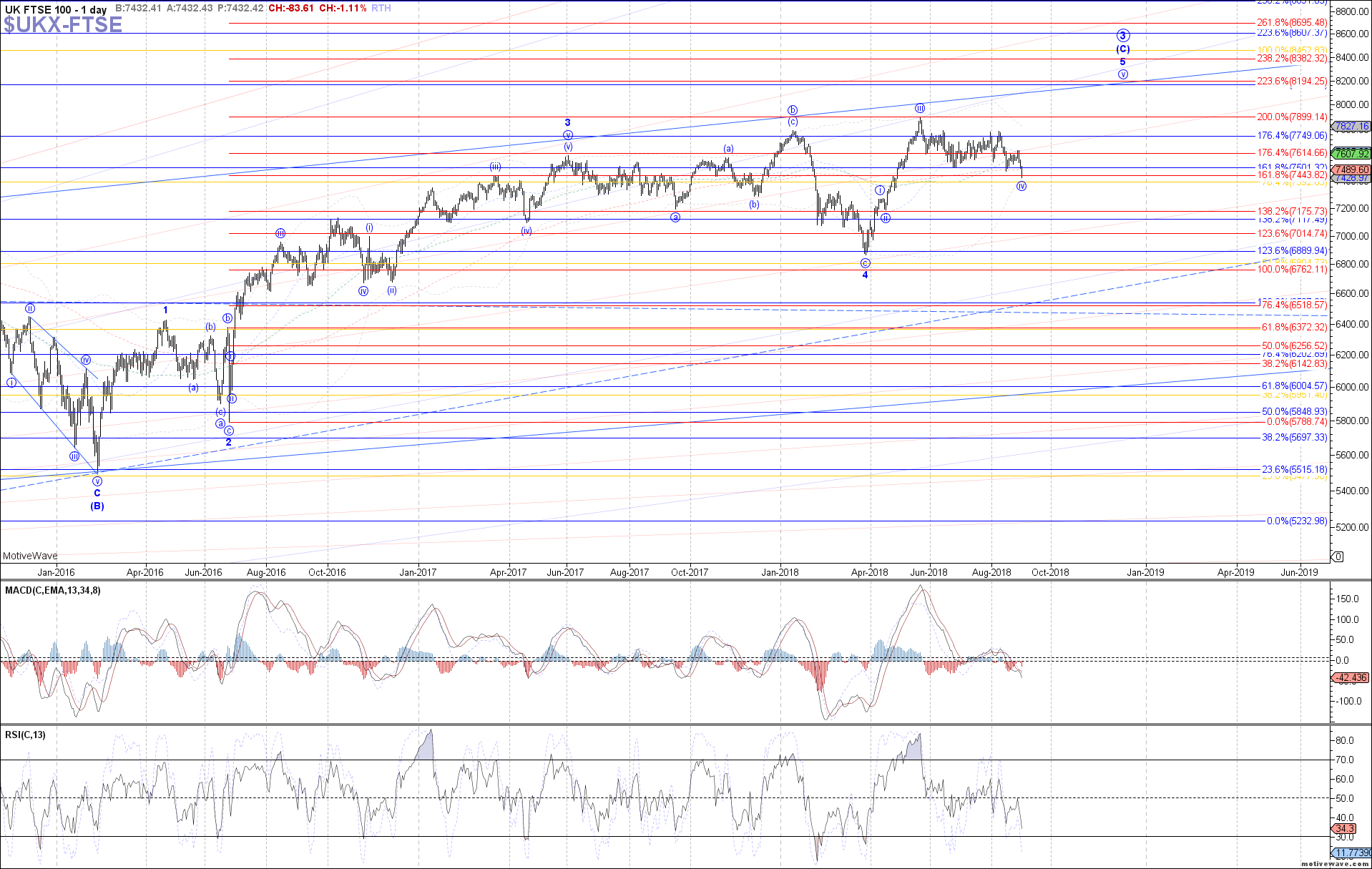This screenshot has height=869, width=1372.
Task: Click the 'Jun-2019' date axis label
Action: click(x=1299, y=572)
